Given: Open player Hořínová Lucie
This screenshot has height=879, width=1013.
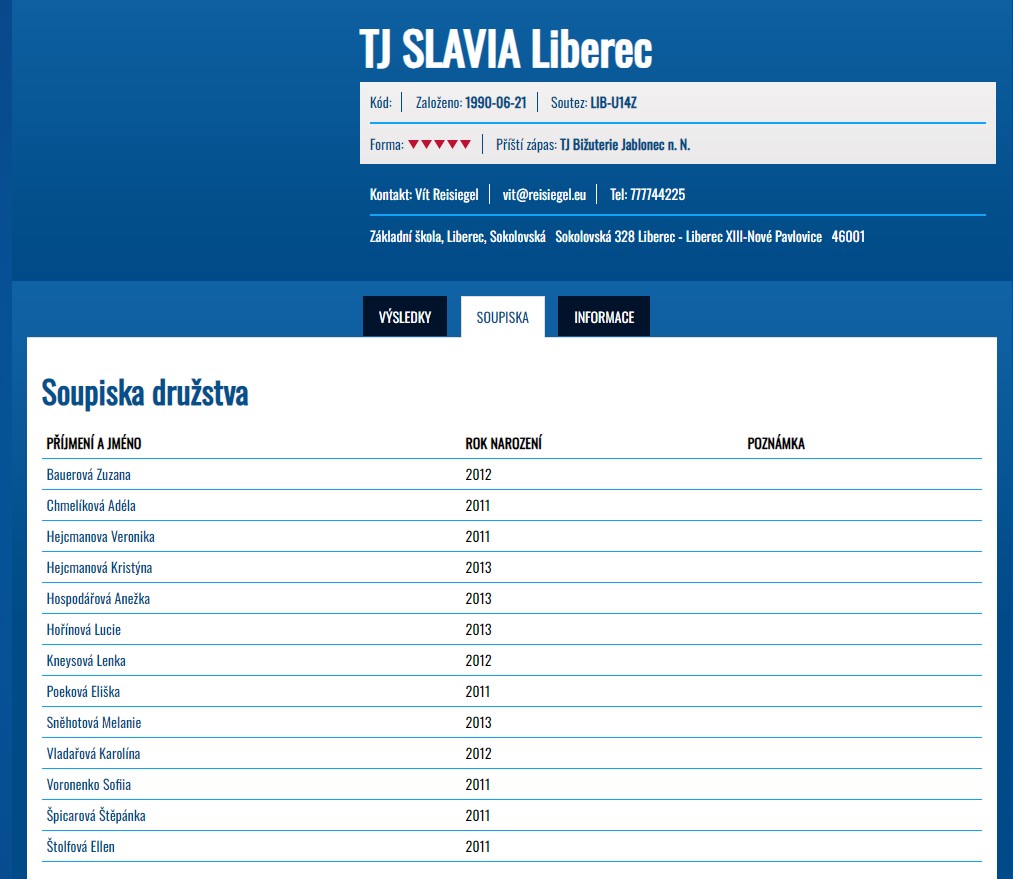Looking at the screenshot, I should 83,630.
